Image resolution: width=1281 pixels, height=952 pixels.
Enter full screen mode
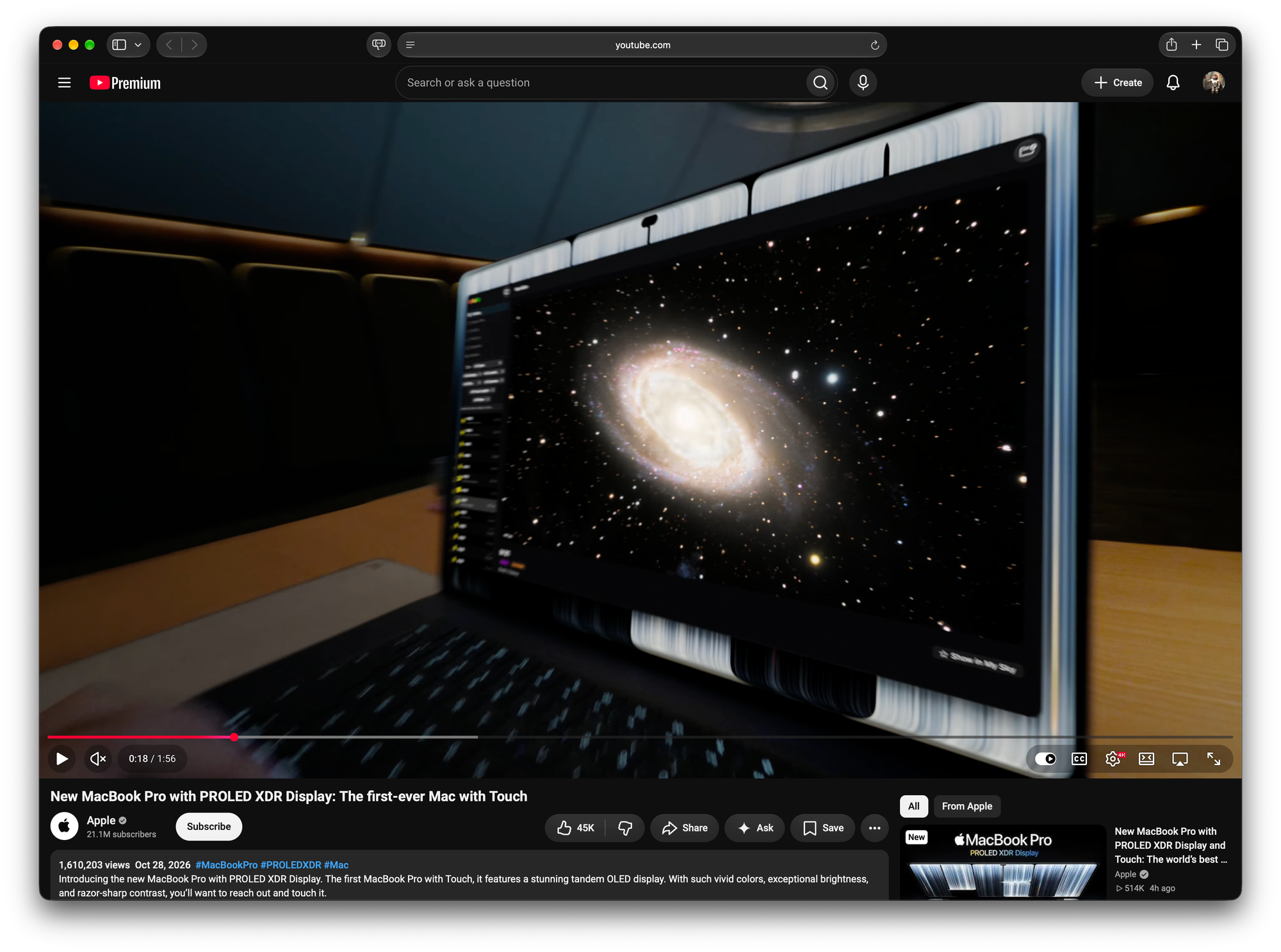tap(1214, 759)
